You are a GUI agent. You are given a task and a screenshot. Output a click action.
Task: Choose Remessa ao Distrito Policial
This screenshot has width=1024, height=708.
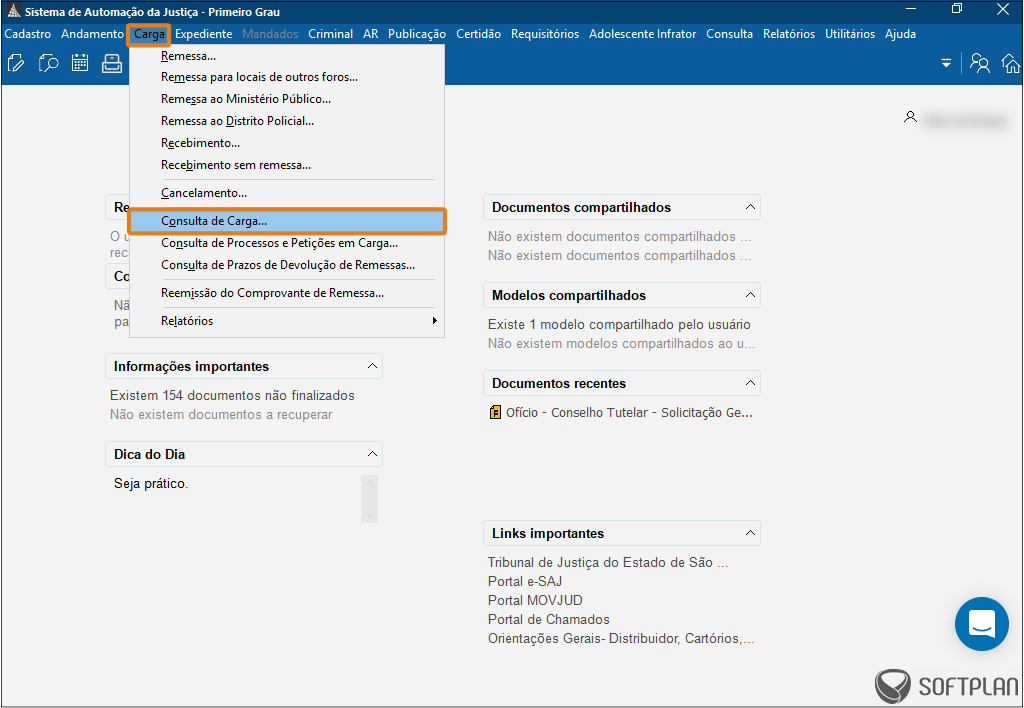point(287,121)
